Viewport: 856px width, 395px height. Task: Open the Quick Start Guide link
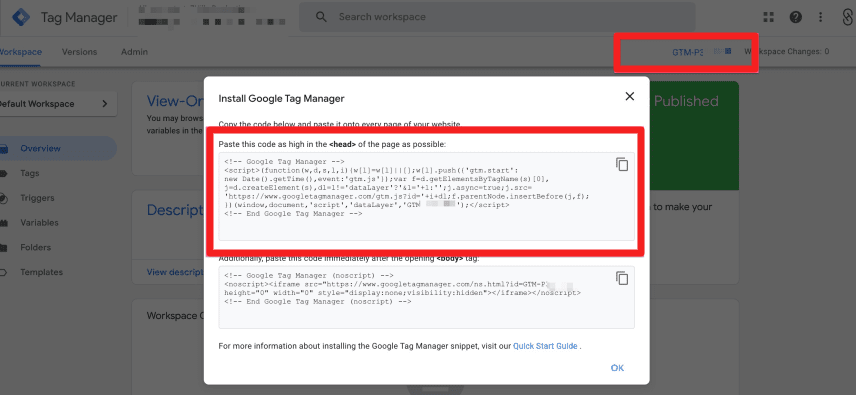[x=545, y=346]
